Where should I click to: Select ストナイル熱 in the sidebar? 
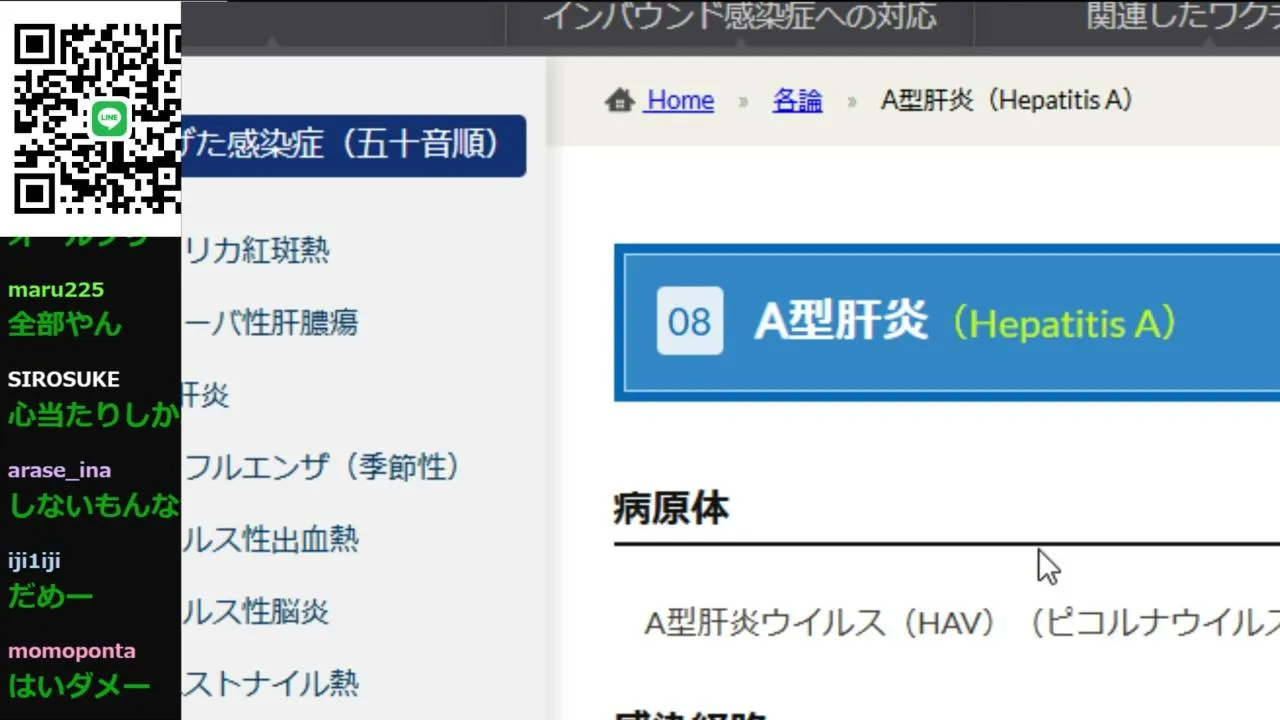(271, 683)
